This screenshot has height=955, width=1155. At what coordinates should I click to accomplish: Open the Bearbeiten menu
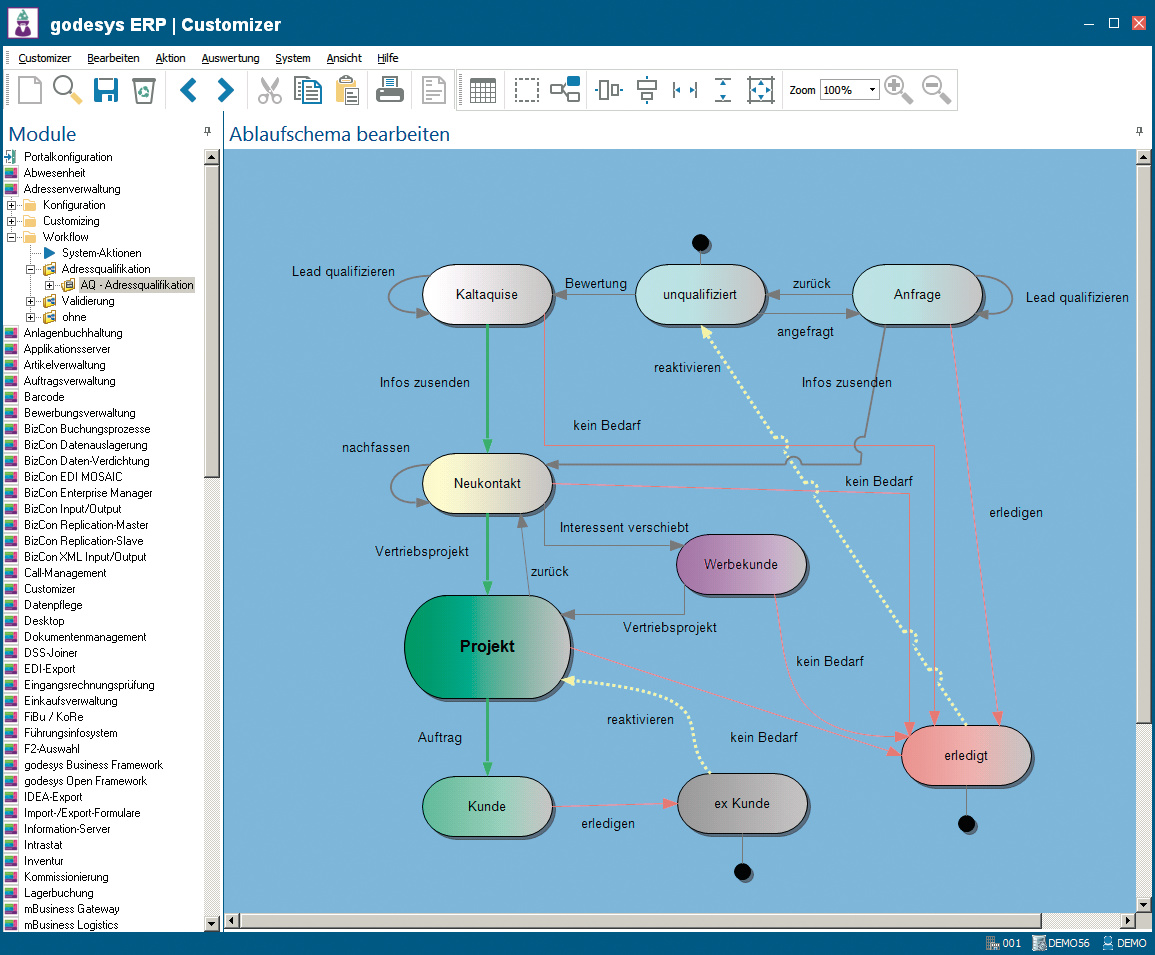coord(113,58)
